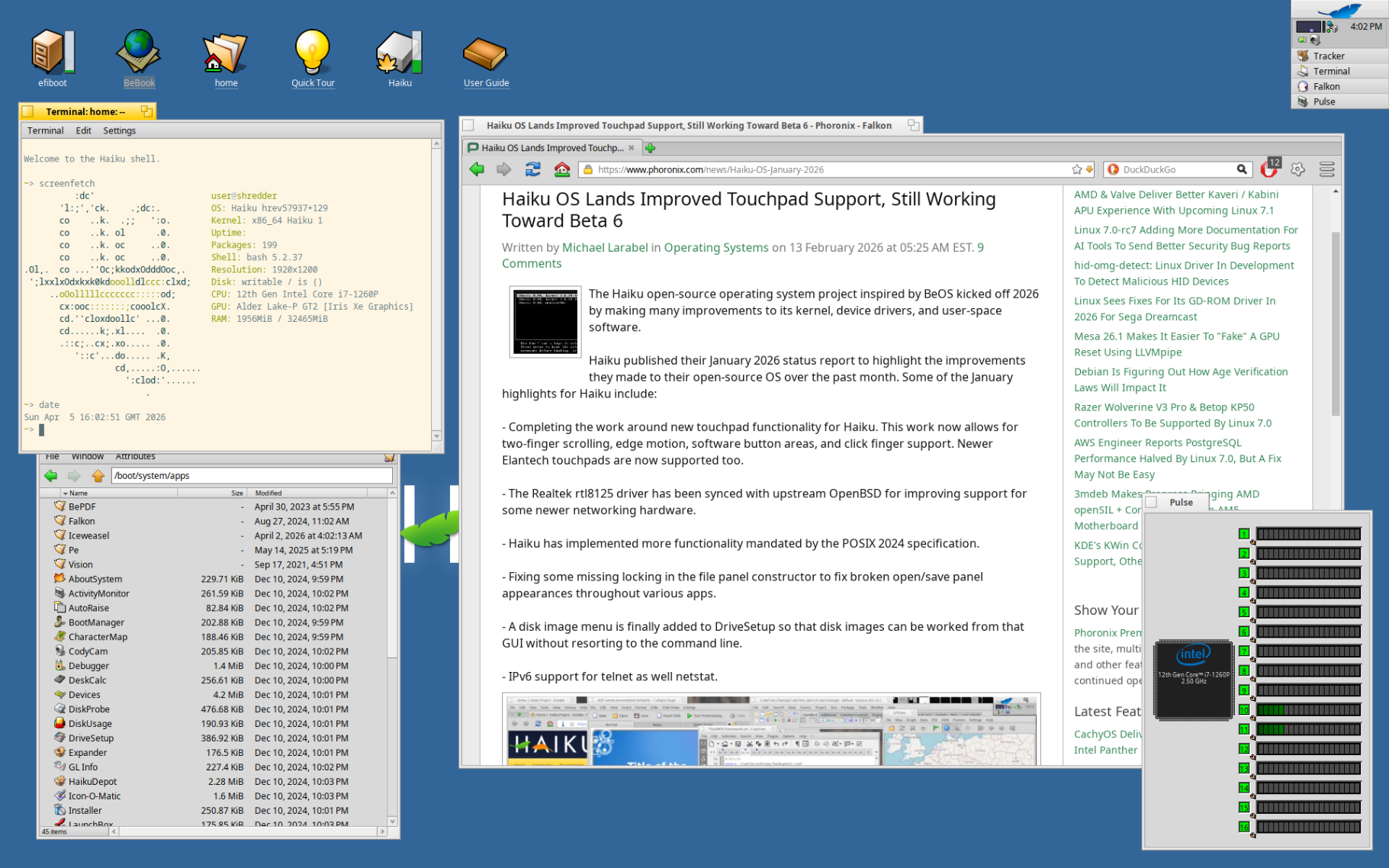Open Falkon's hamburger main menu
The width and height of the screenshot is (1389, 868).
click(1326, 169)
